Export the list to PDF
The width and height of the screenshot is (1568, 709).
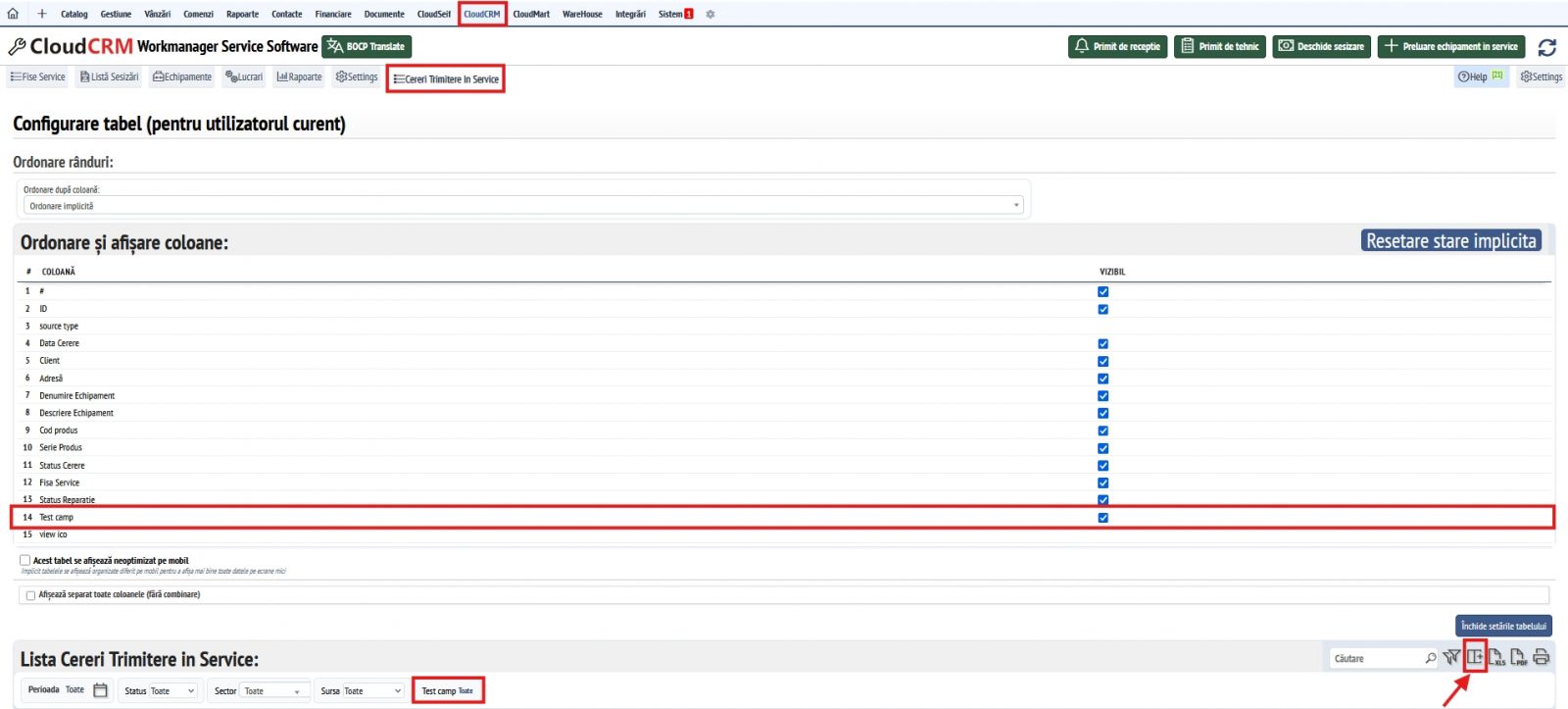pyautogui.click(x=1519, y=657)
